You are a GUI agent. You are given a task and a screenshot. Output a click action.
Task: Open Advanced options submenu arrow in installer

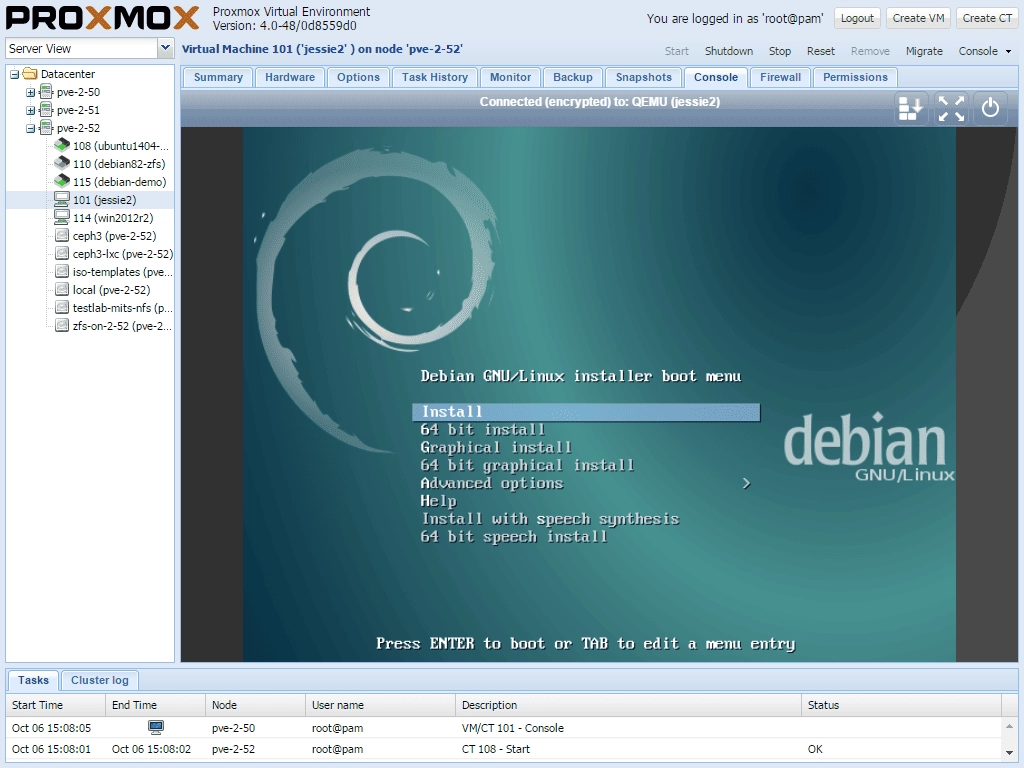point(746,483)
